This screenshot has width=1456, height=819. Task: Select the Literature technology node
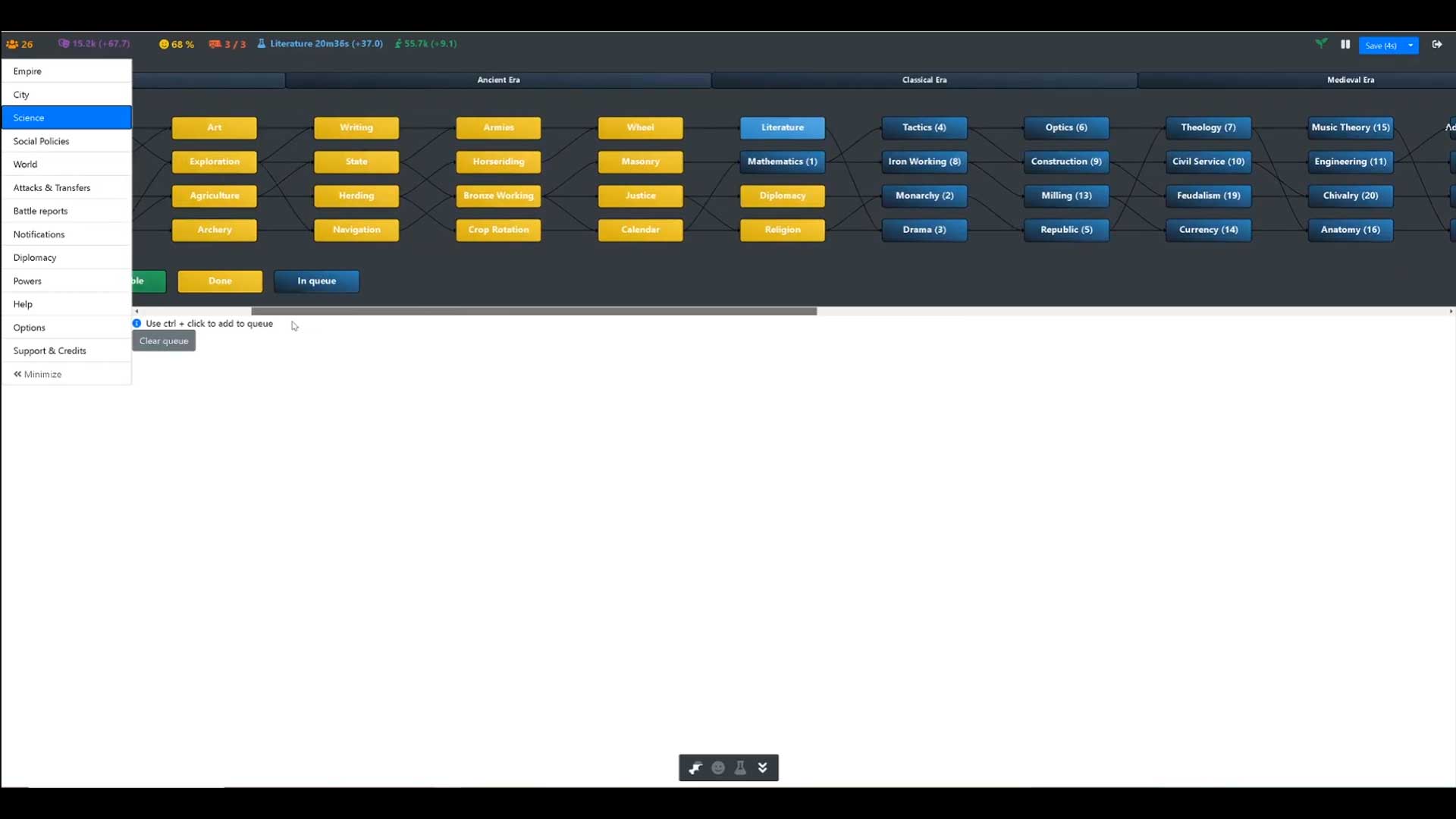783,127
